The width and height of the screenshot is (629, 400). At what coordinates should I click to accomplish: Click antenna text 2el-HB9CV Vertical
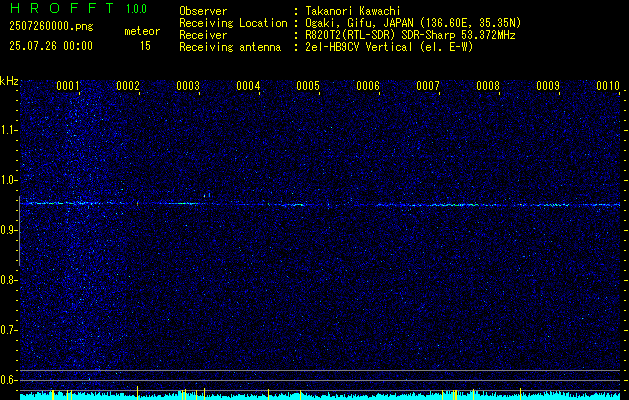pyautogui.click(x=359, y=47)
